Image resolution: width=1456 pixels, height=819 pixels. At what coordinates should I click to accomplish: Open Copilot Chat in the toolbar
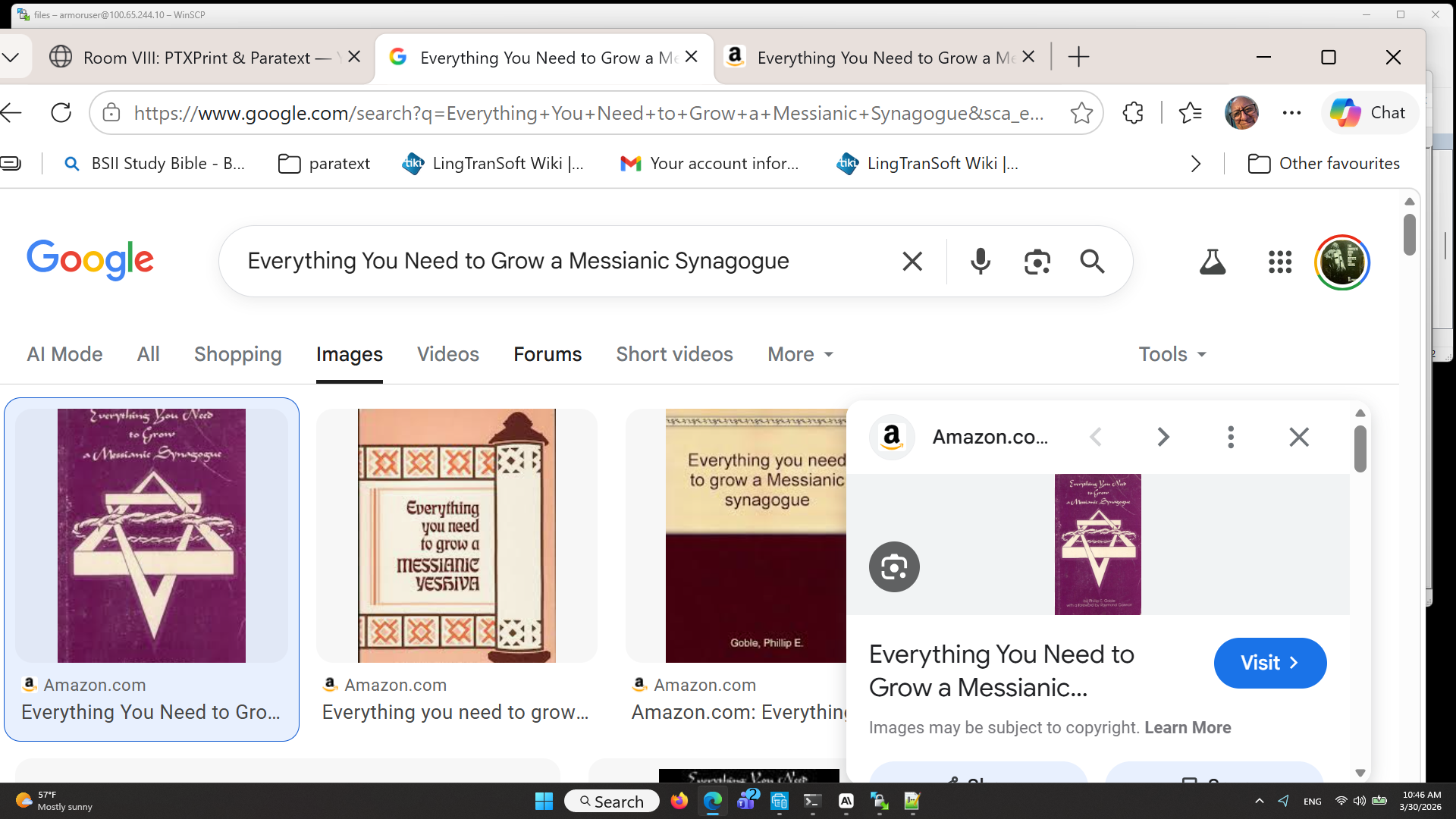1369,113
